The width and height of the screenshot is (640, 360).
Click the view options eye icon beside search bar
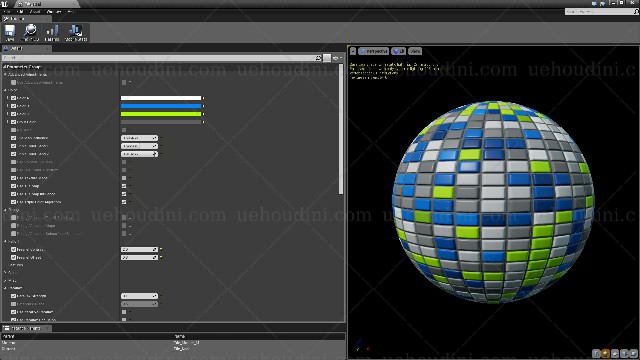tap(337, 58)
